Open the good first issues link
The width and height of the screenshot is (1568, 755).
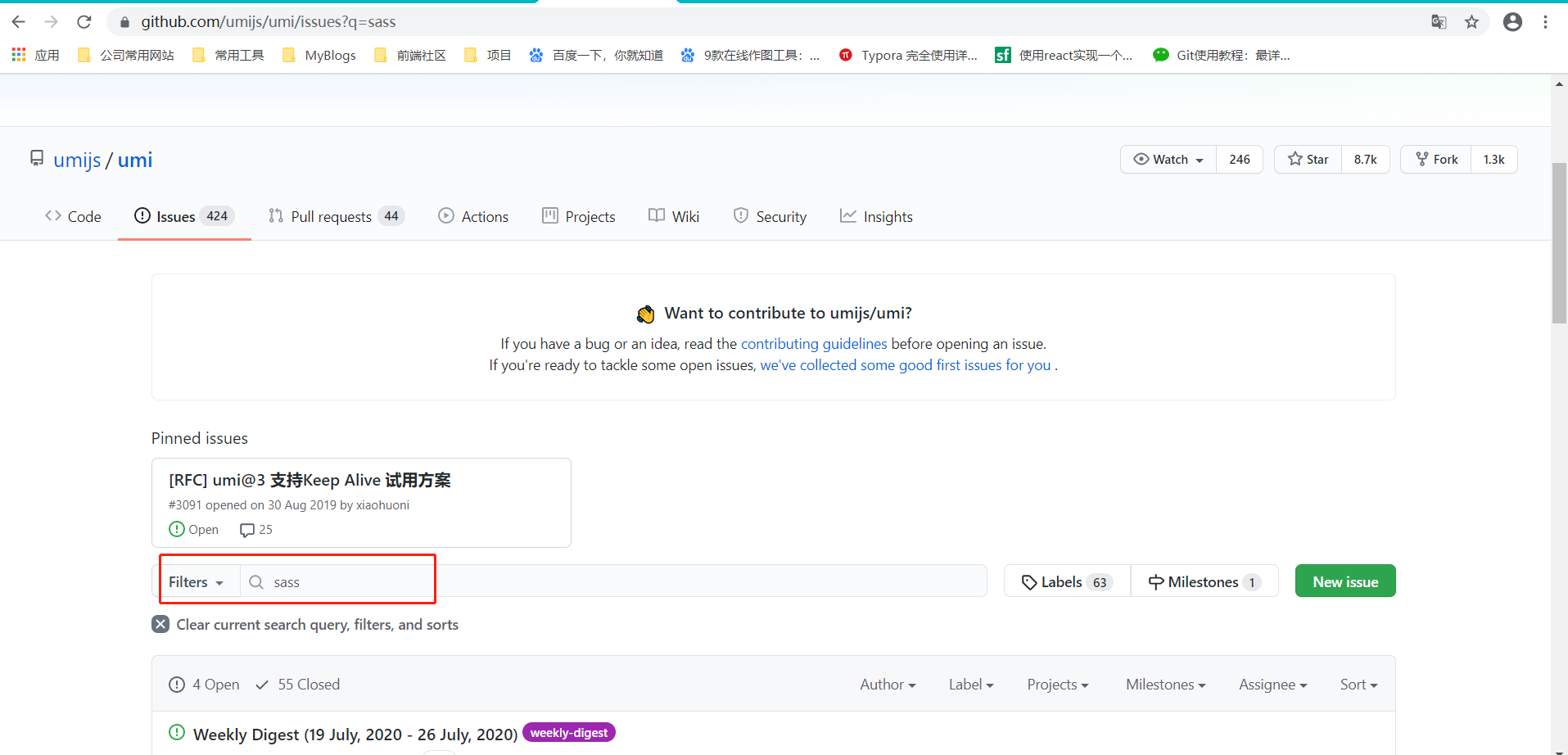click(906, 365)
